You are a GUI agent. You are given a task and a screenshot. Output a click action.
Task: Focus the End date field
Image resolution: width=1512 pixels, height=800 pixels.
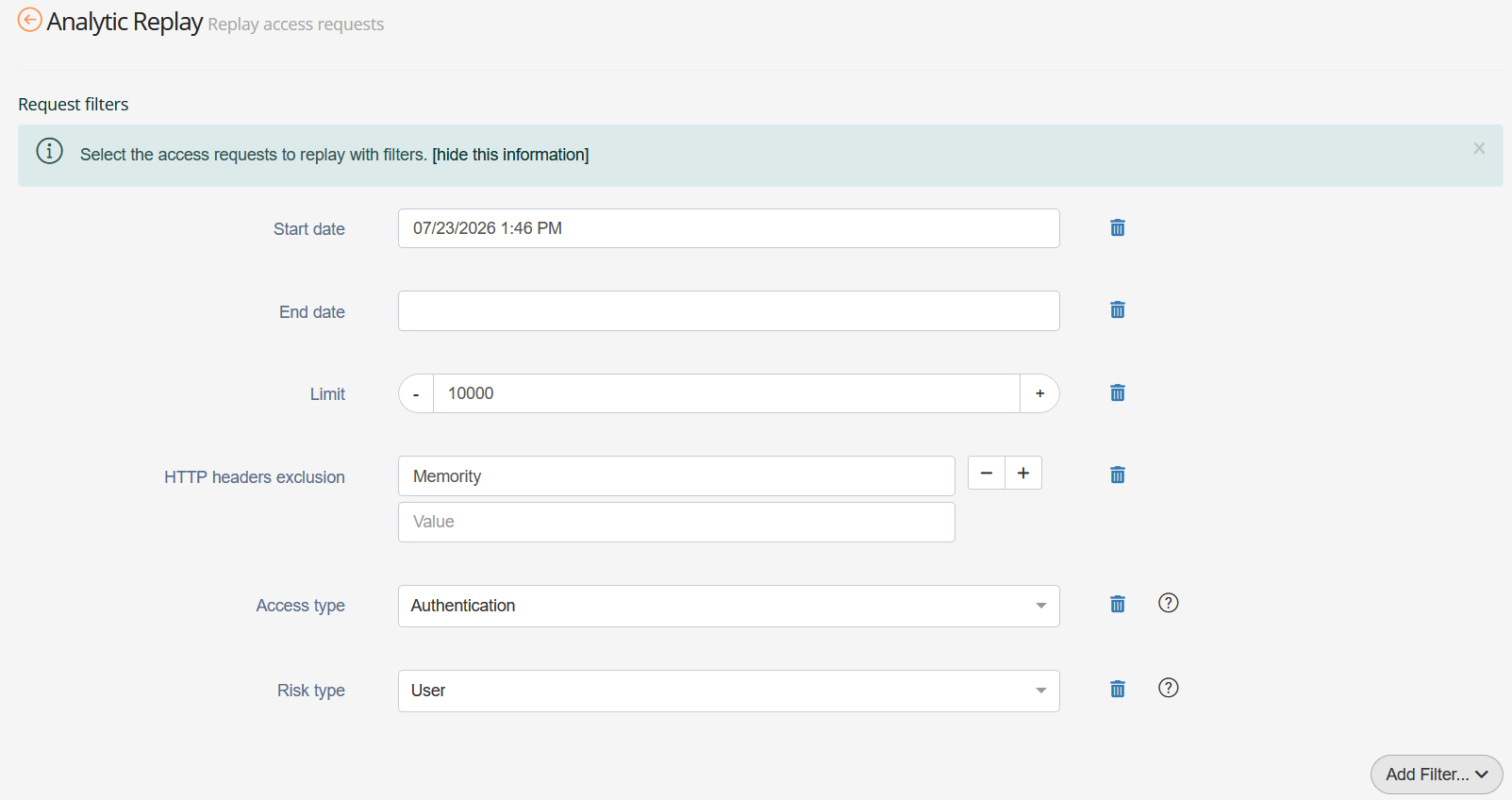tap(729, 310)
